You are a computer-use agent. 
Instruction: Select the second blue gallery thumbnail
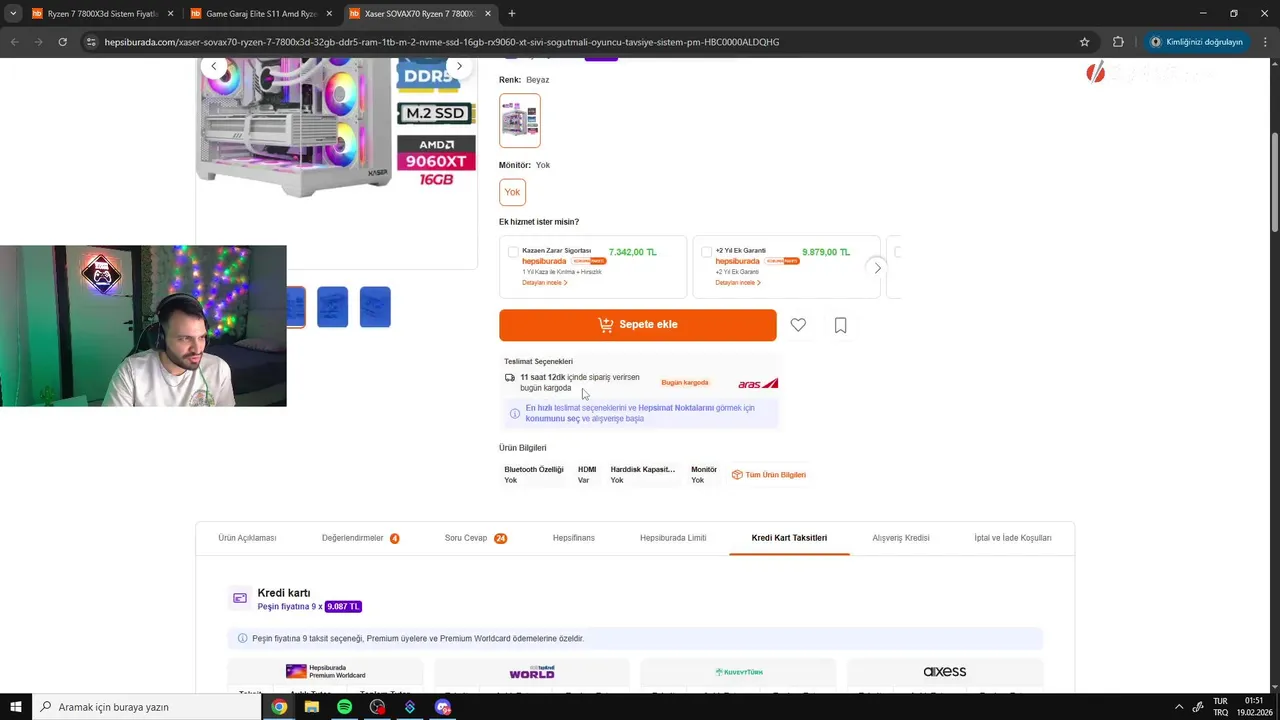tap(333, 307)
